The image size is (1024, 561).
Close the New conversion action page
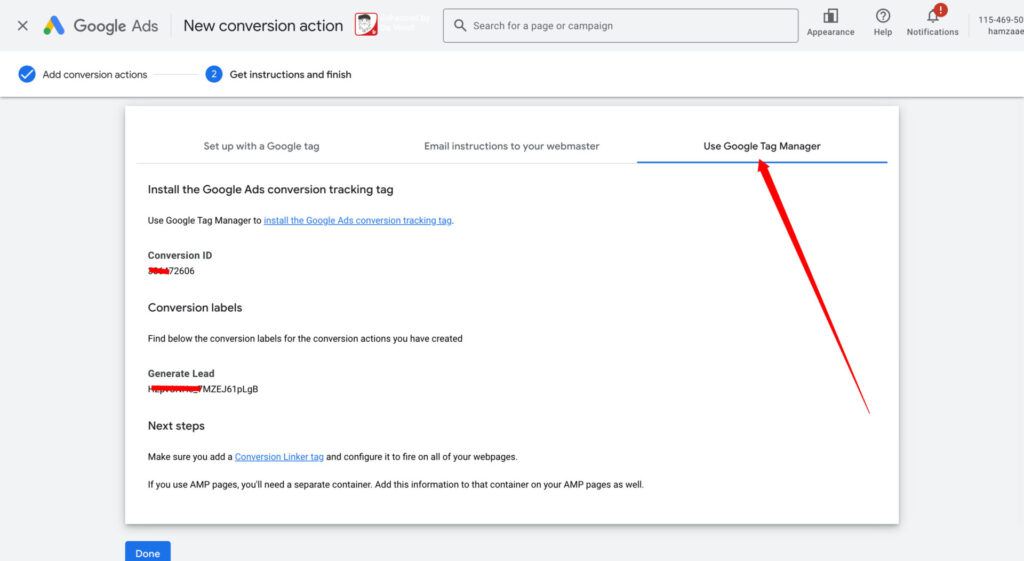pyautogui.click(x=22, y=26)
